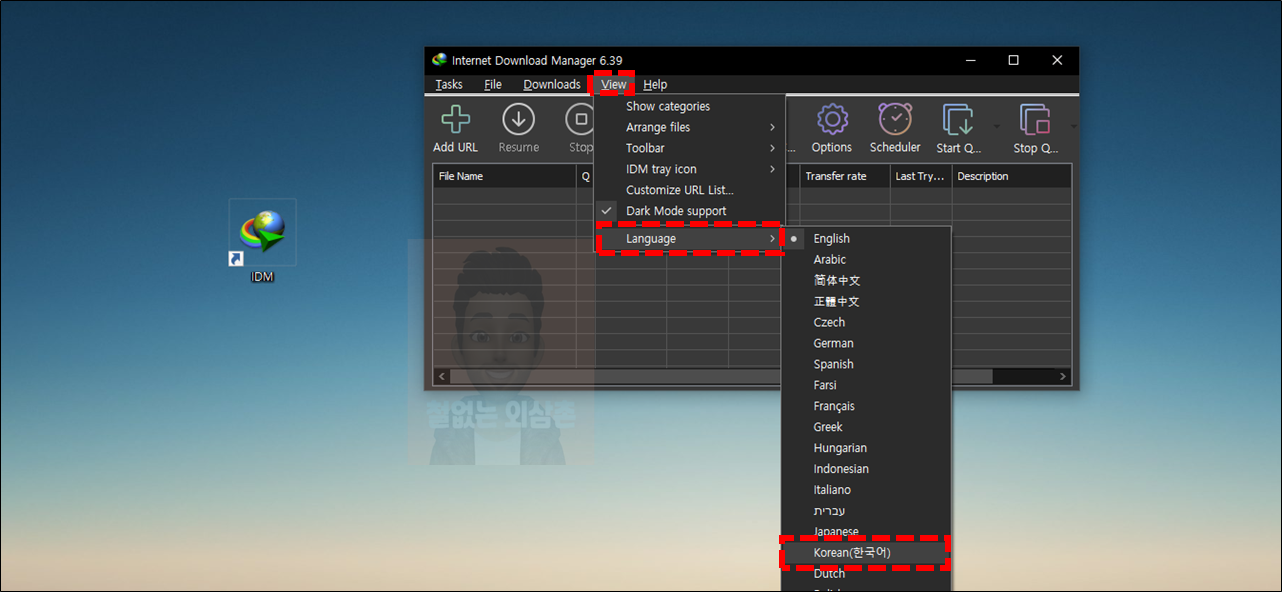Select 正體中文 language option

[x=866, y=301]
